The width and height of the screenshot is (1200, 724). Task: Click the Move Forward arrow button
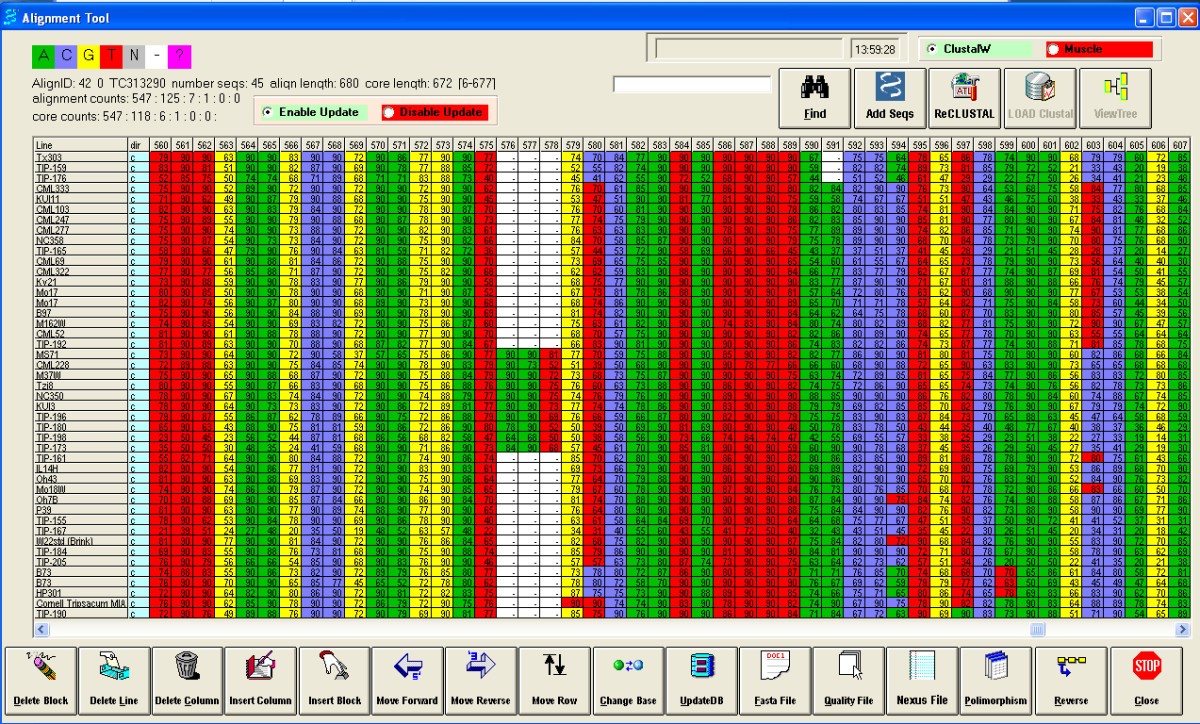(x=407, y=679)
